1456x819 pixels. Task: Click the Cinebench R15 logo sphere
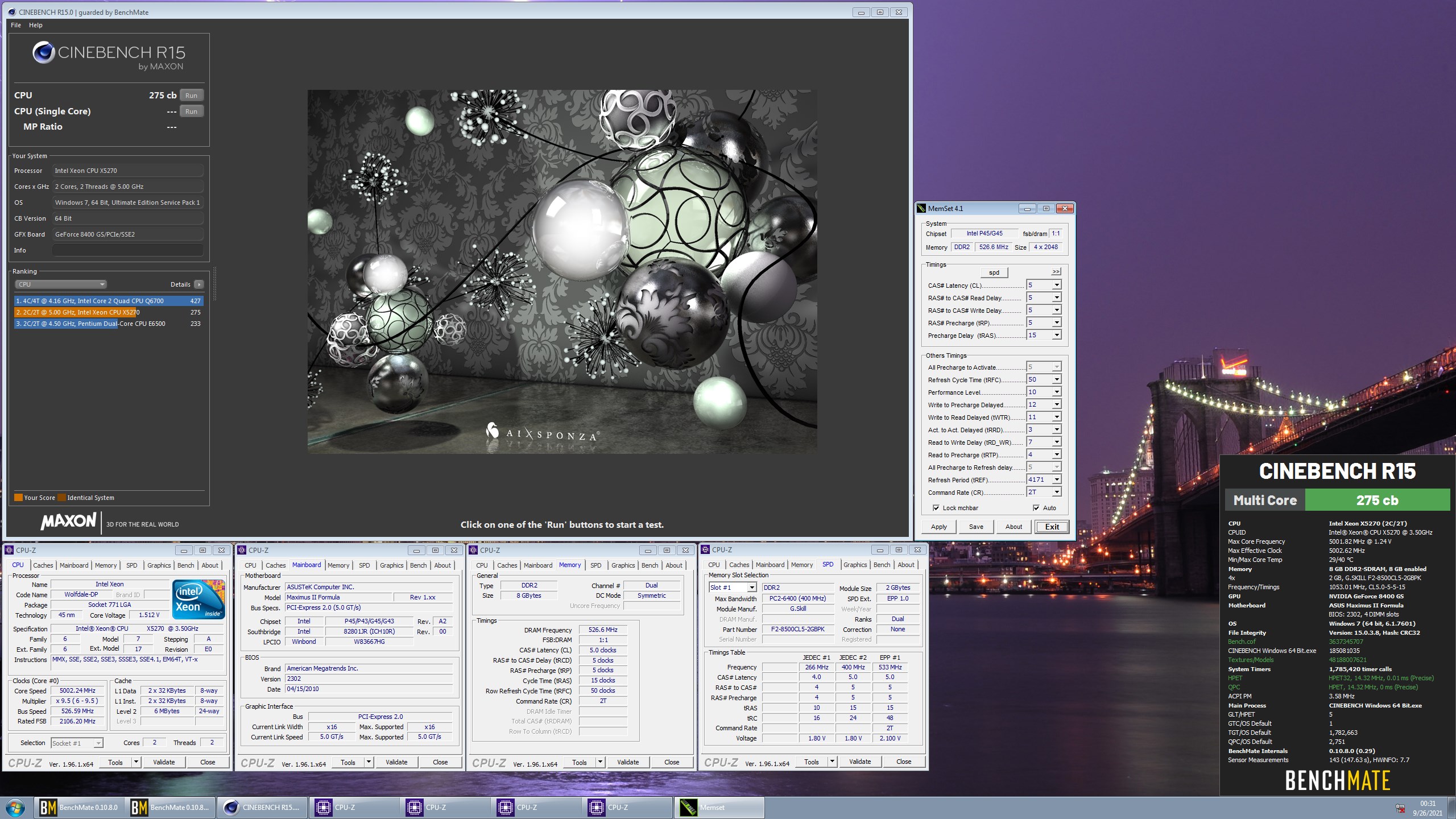tap(44, 52)
